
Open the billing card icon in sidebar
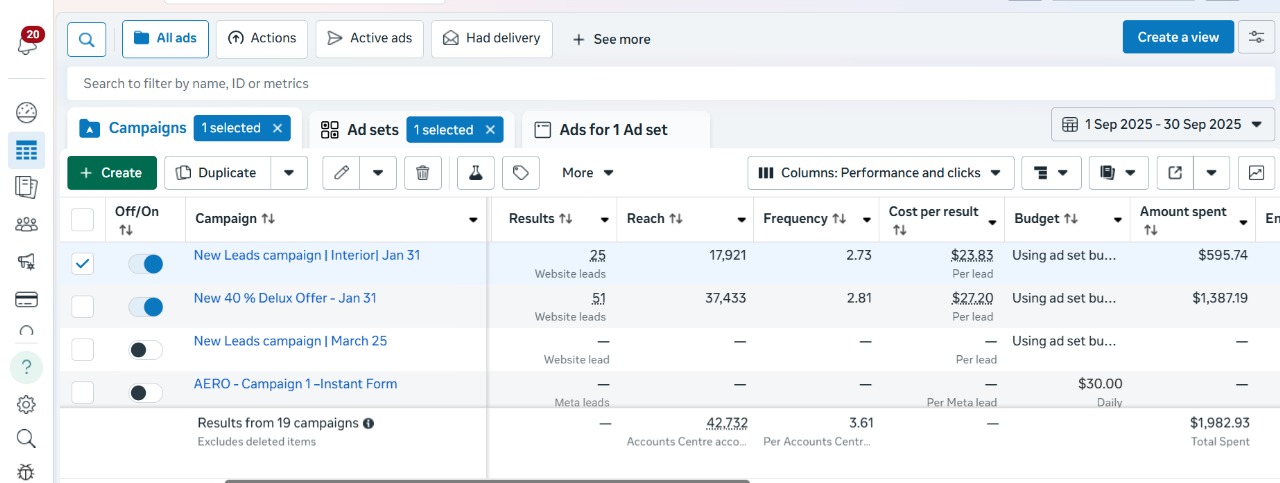pyautogui.click(x=27, y=299)
